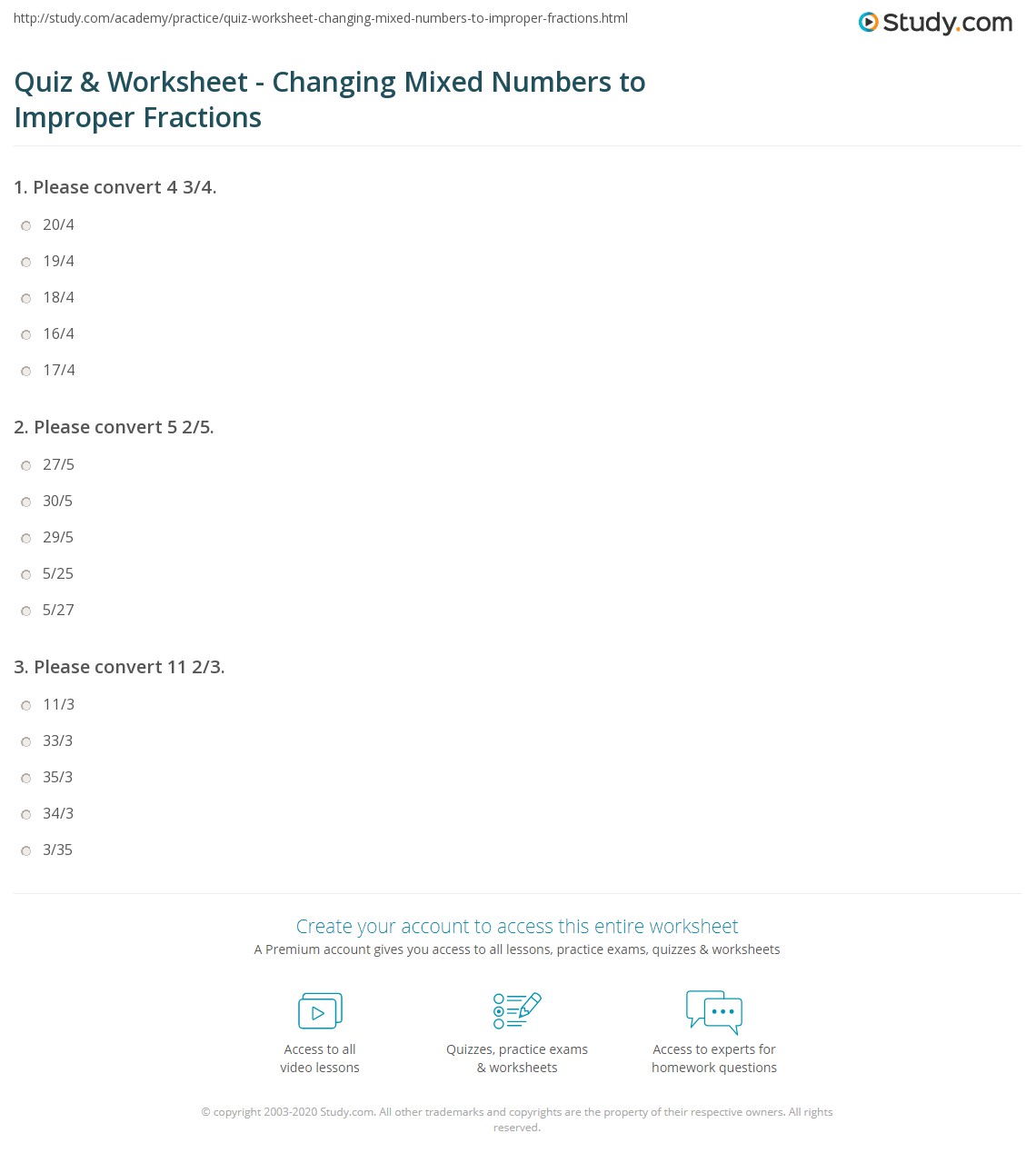1036x1163 pixels.
Task: Click 'Quizzes, practice exams & worksheets' label
Action: coord(517,1059)
